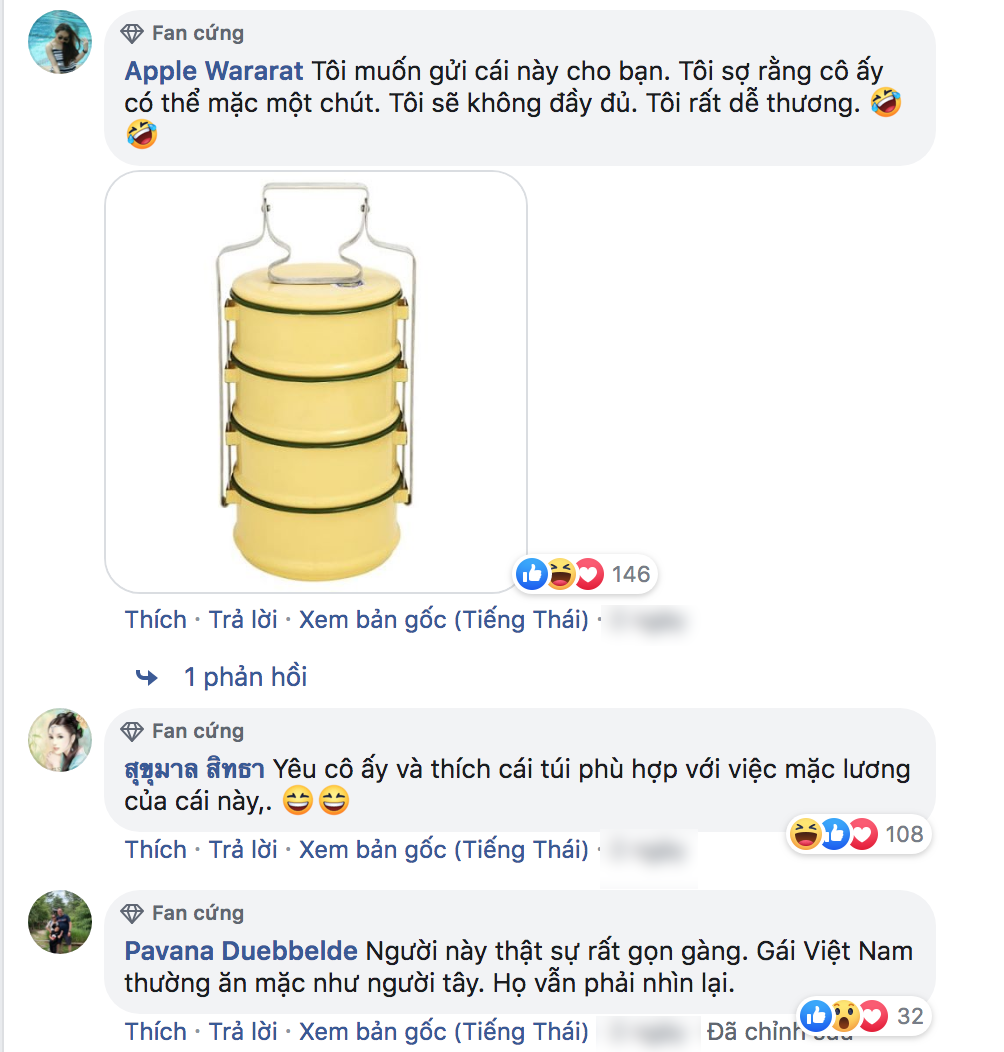Expand the '1 phản hồi' reply thread
The height and width of the screenshot is (1052, 1004).
pyautogui.click(x=245, y=677)
